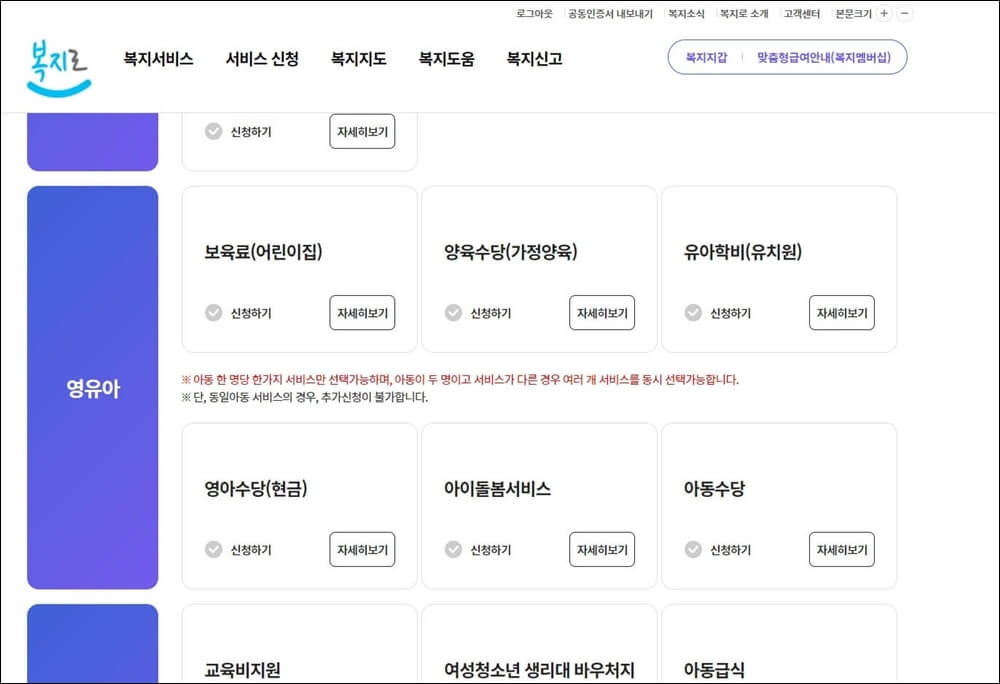Click the check icon on the 유아학비(유치원) card

coord(691,313)
